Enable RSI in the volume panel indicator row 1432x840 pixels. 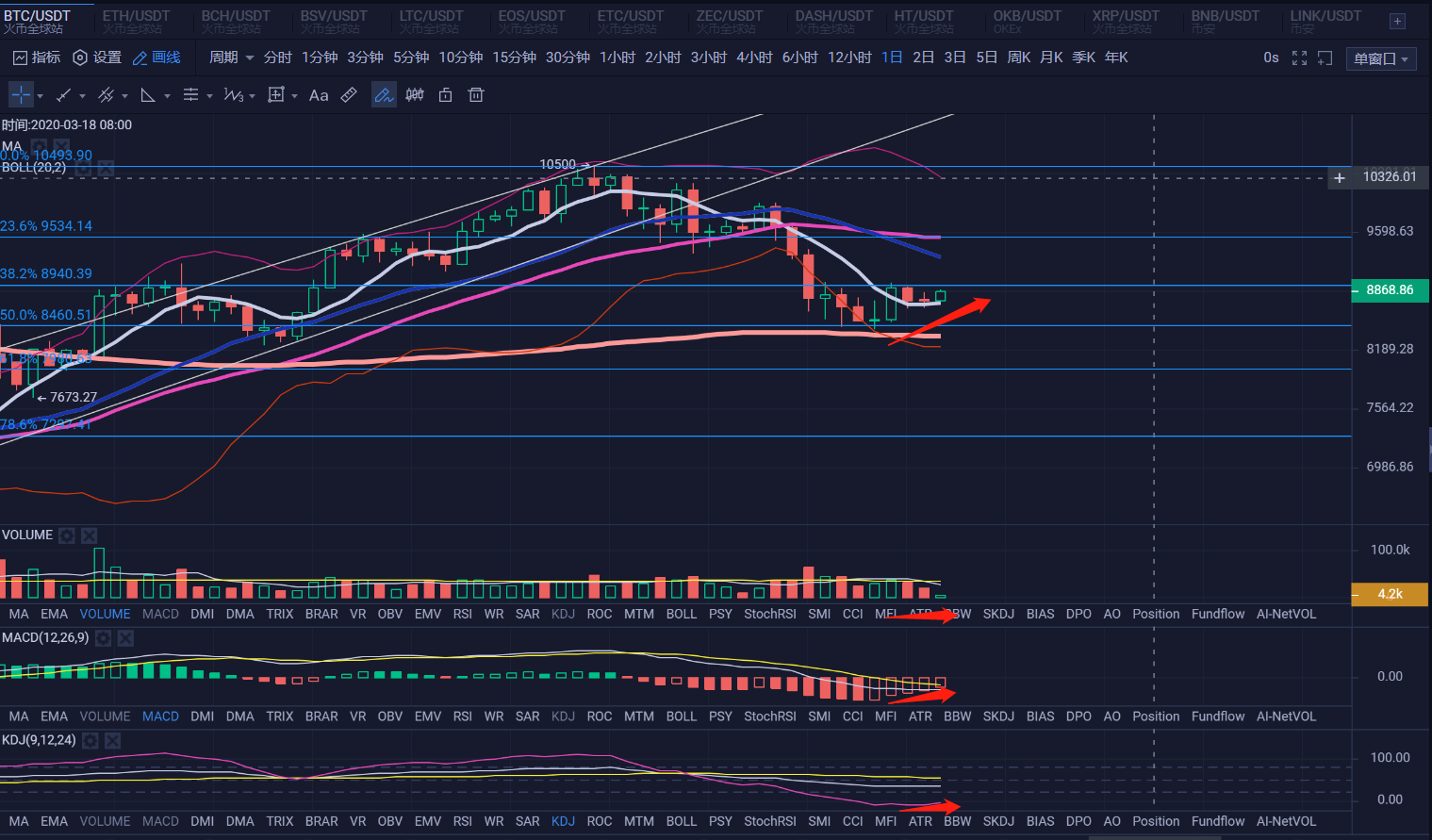pos(462,614)
